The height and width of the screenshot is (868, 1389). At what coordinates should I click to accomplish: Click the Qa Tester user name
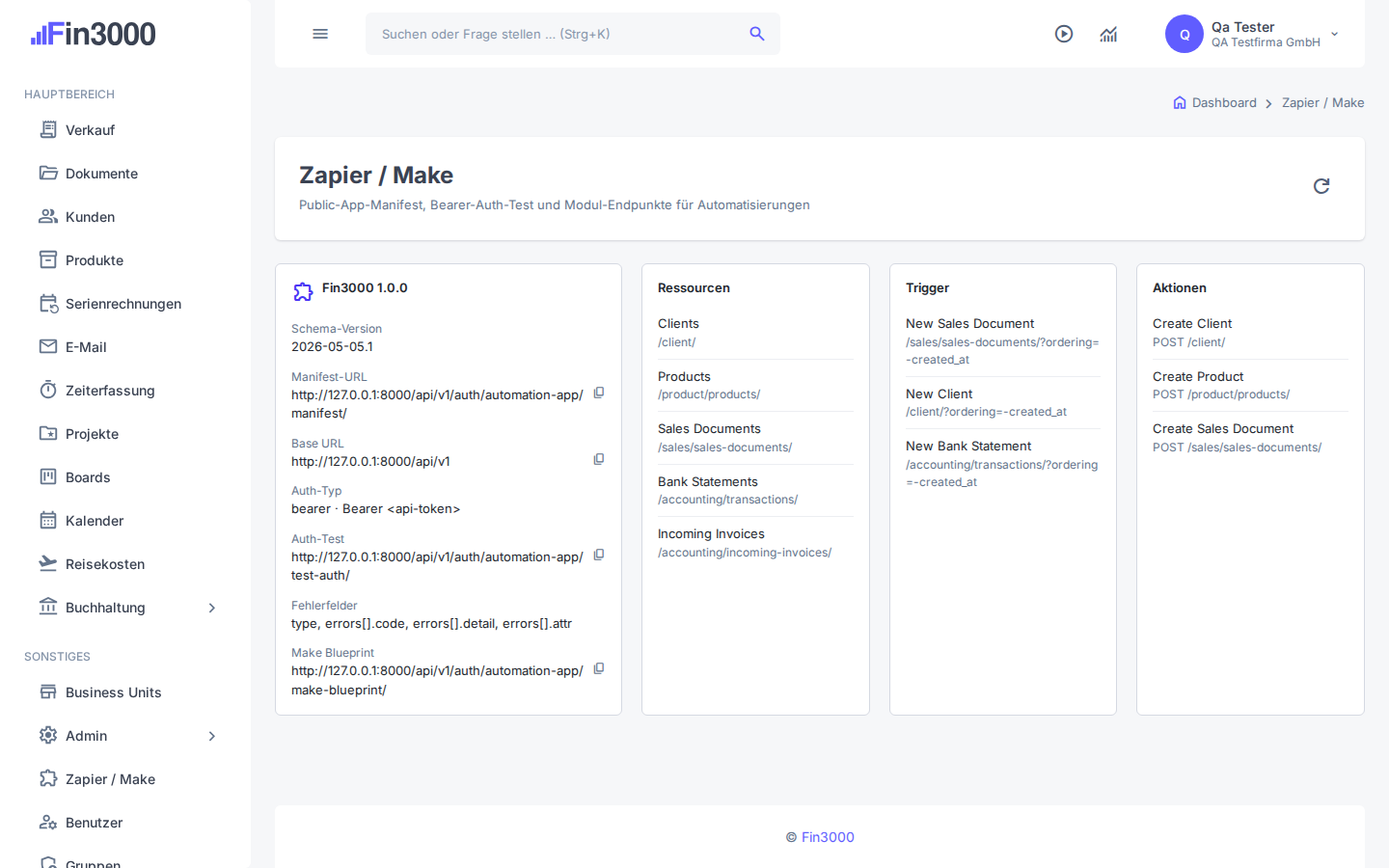pos(1243,27)
